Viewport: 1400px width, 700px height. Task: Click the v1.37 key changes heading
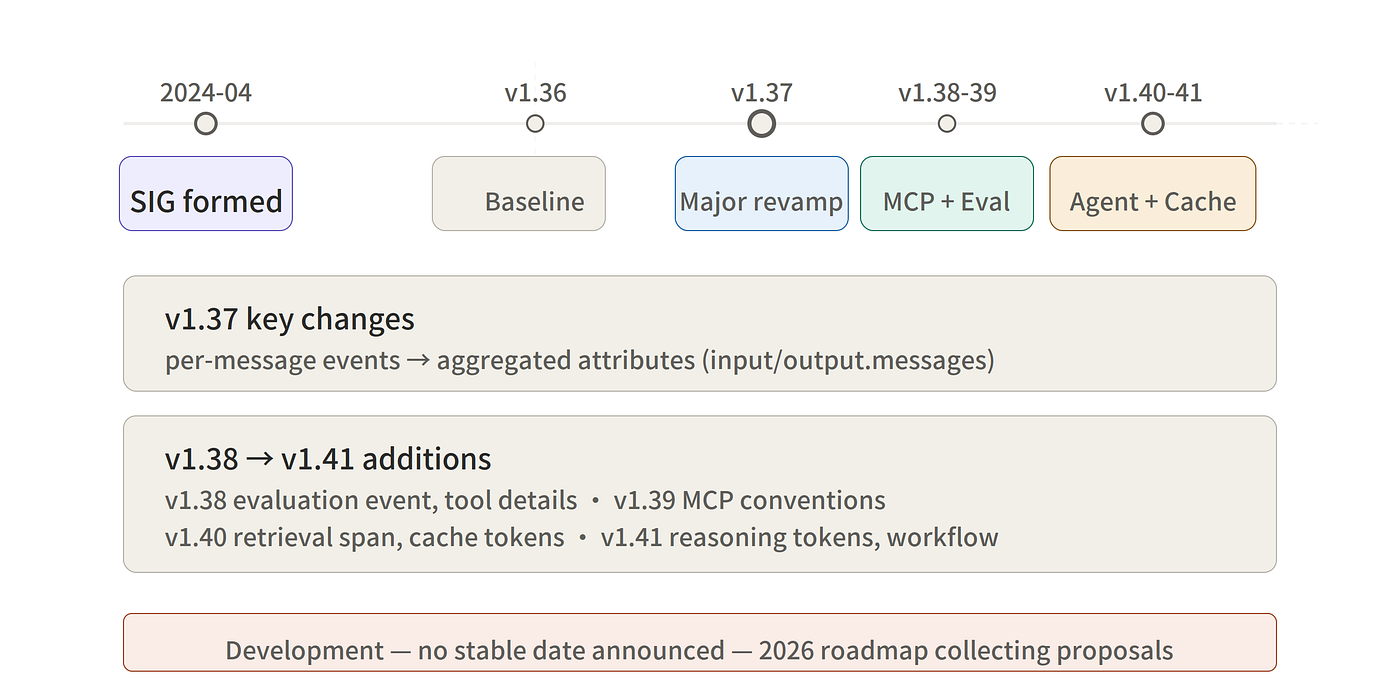point(289,320)
